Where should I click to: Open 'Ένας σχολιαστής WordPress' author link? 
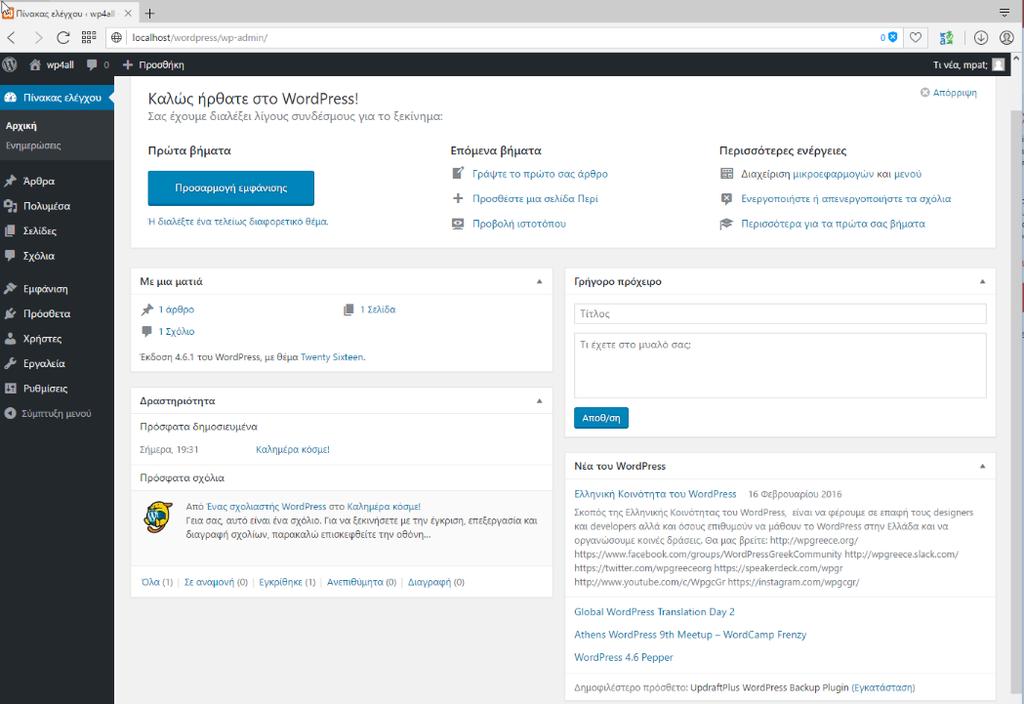click(x=266, y=507)
